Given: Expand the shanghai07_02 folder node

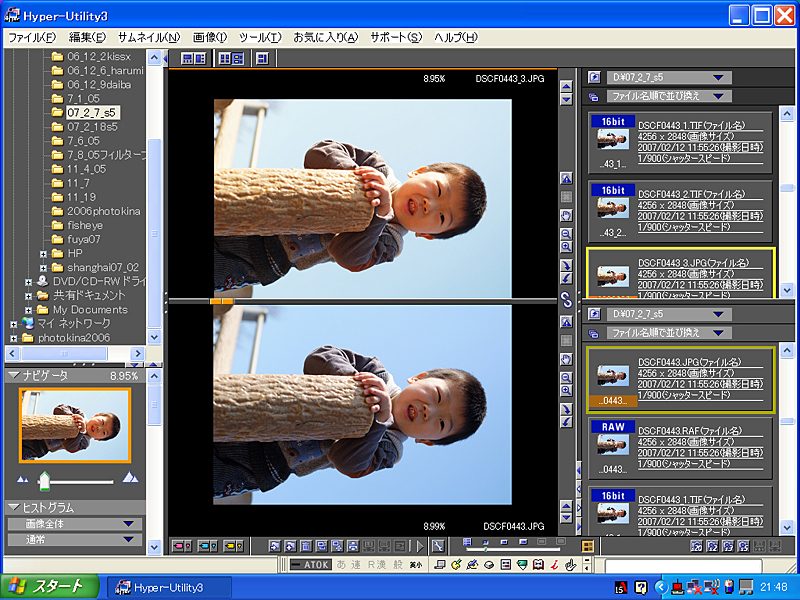Looking at the screenshot, I should point(43,268).
